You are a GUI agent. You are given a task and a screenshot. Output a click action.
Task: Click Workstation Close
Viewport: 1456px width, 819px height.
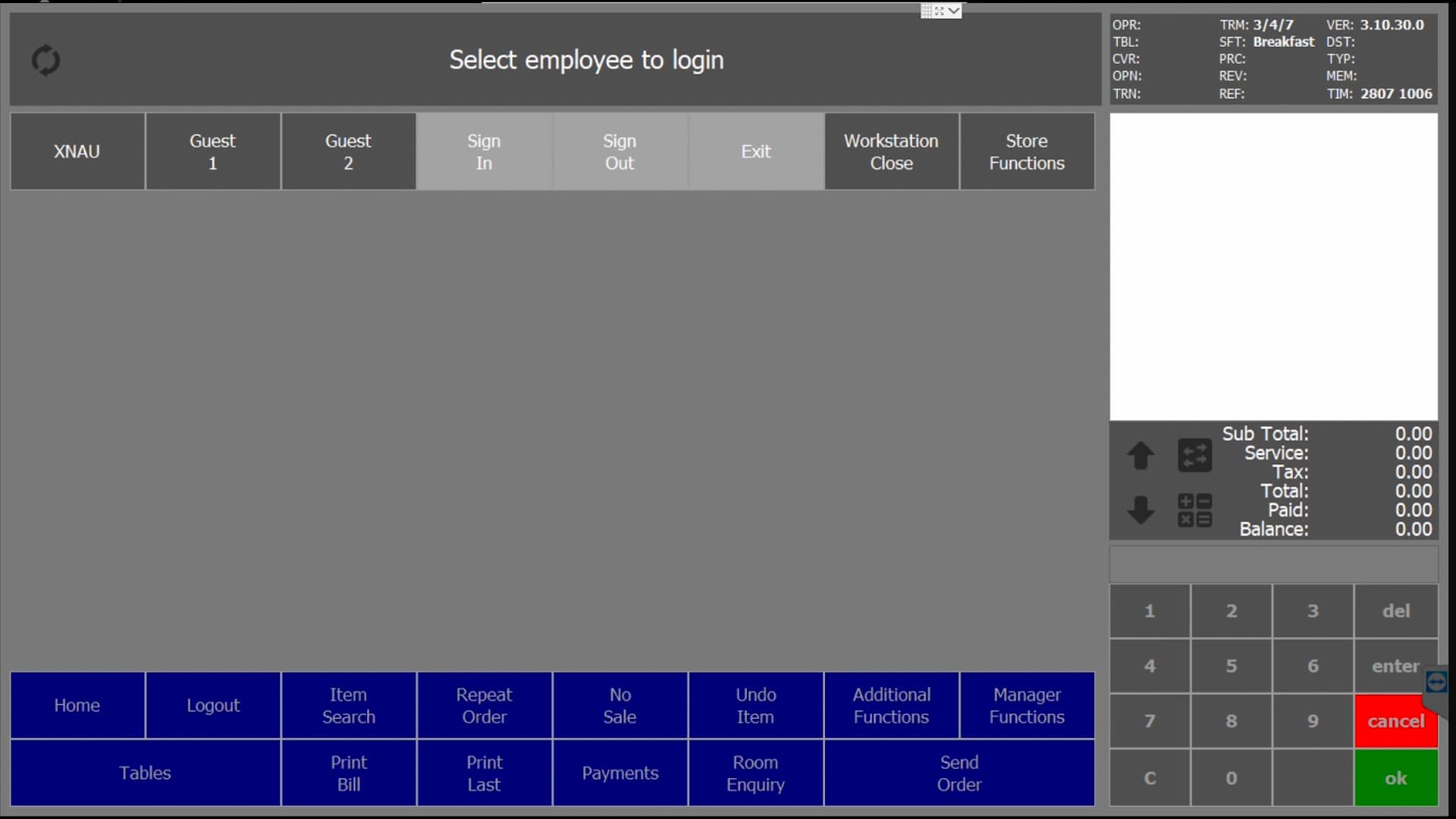(891, 151)
